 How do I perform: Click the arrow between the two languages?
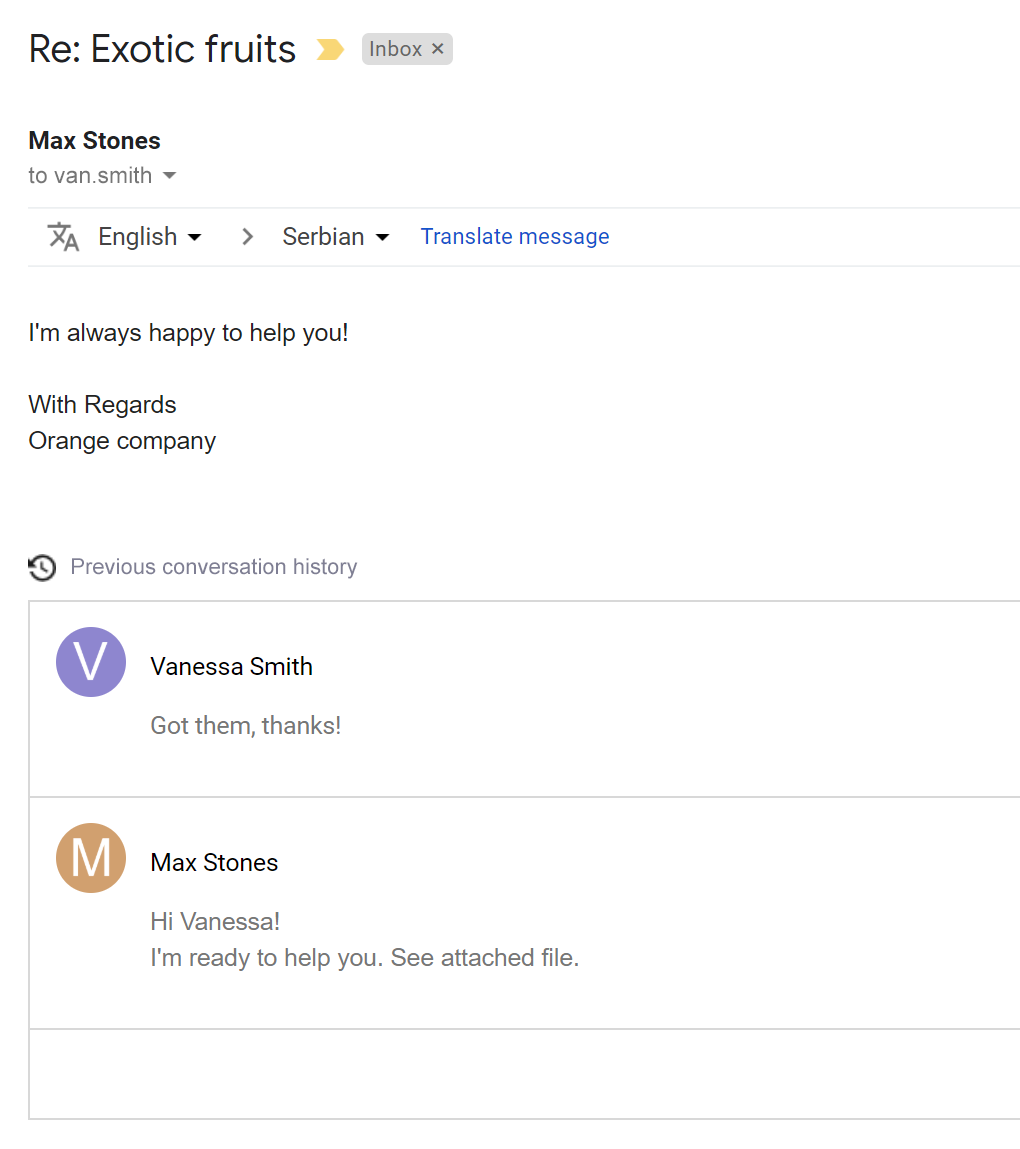(x=248, y=237)
